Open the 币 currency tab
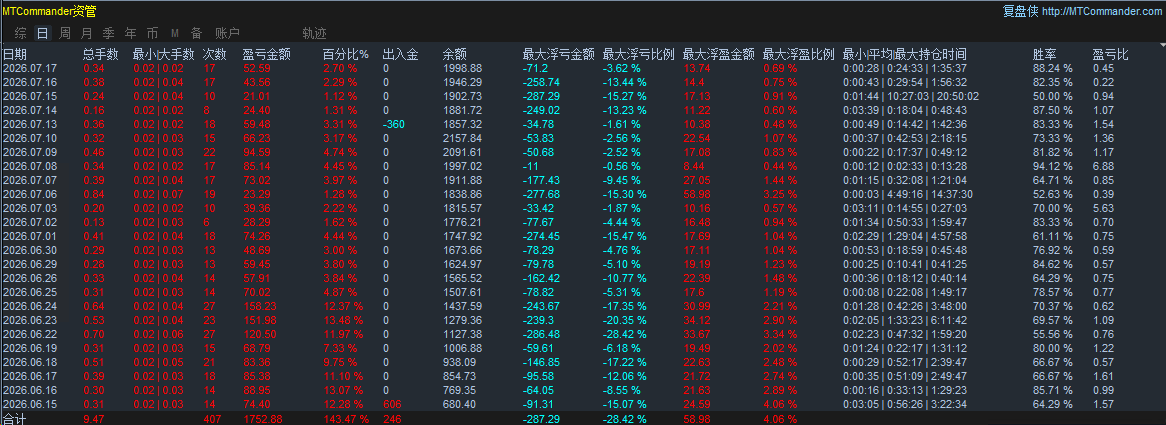The height and width of the screenshot is (425, 1166). click(152, 33)
